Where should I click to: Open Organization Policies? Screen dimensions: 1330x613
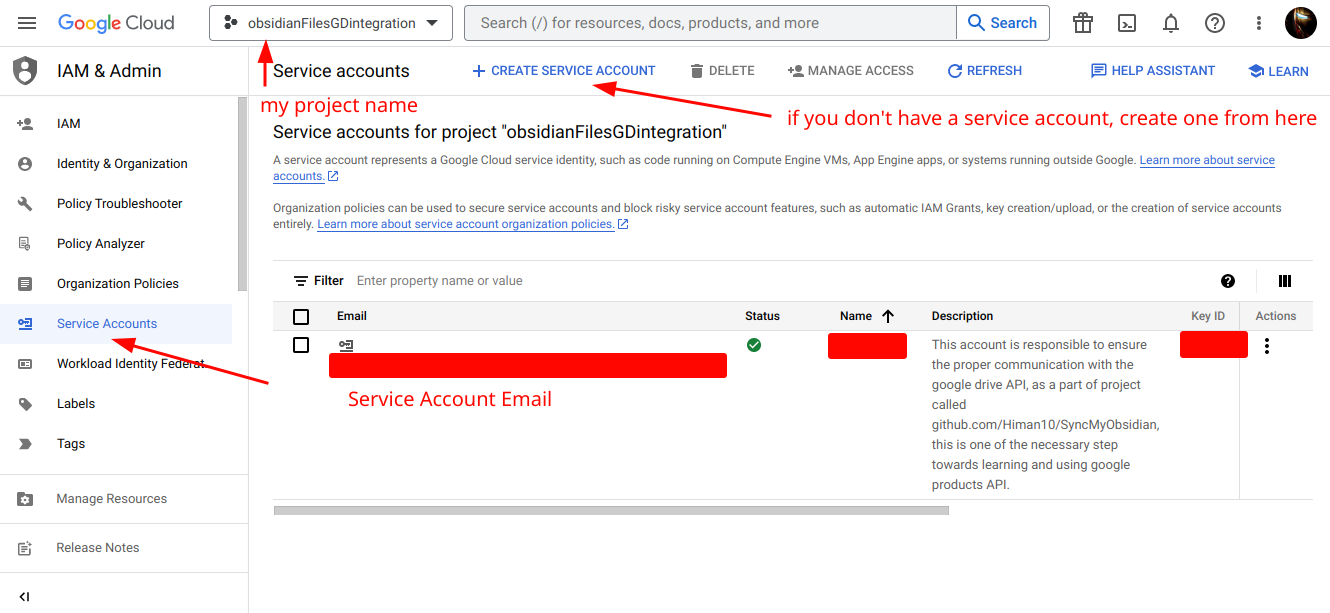[x=116, y=284]
